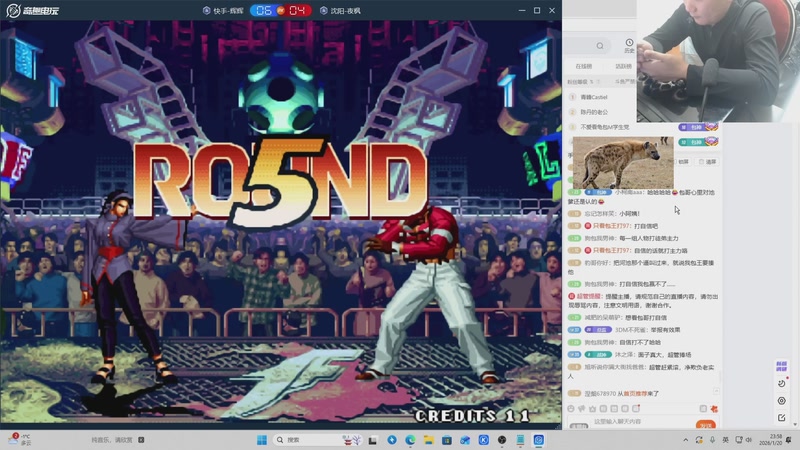
Task: Click the chat message input field
Action: (x=640, y=422)
